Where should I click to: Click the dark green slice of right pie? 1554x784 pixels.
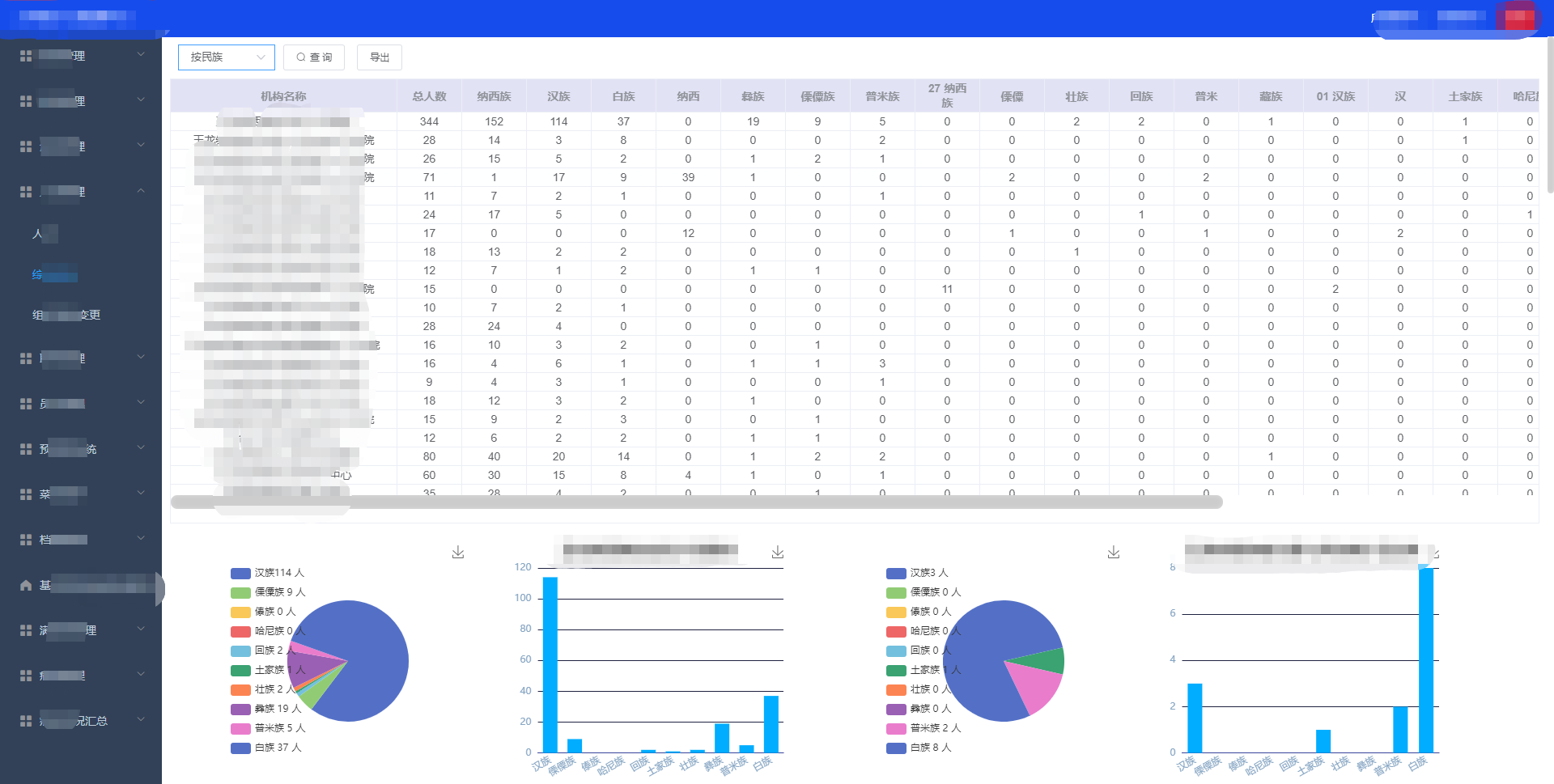(x=1044, y=660)
